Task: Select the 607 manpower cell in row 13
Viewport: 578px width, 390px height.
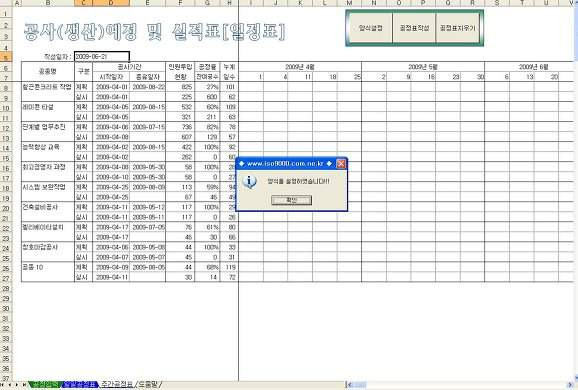Action: [180, 137]
